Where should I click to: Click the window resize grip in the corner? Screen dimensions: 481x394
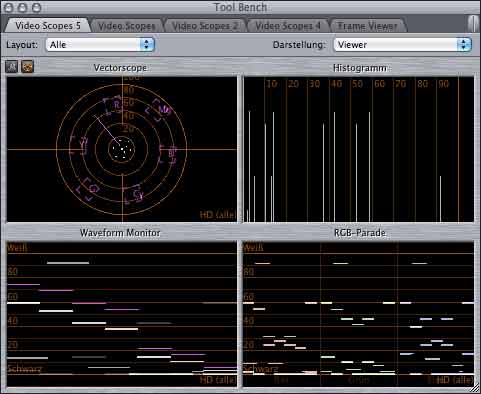[x=475, y=388]
